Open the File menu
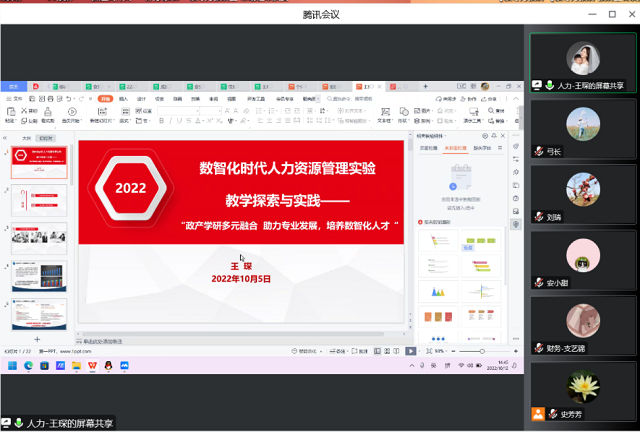This screenshot has height=432, width=640. [x=15, y=99]
